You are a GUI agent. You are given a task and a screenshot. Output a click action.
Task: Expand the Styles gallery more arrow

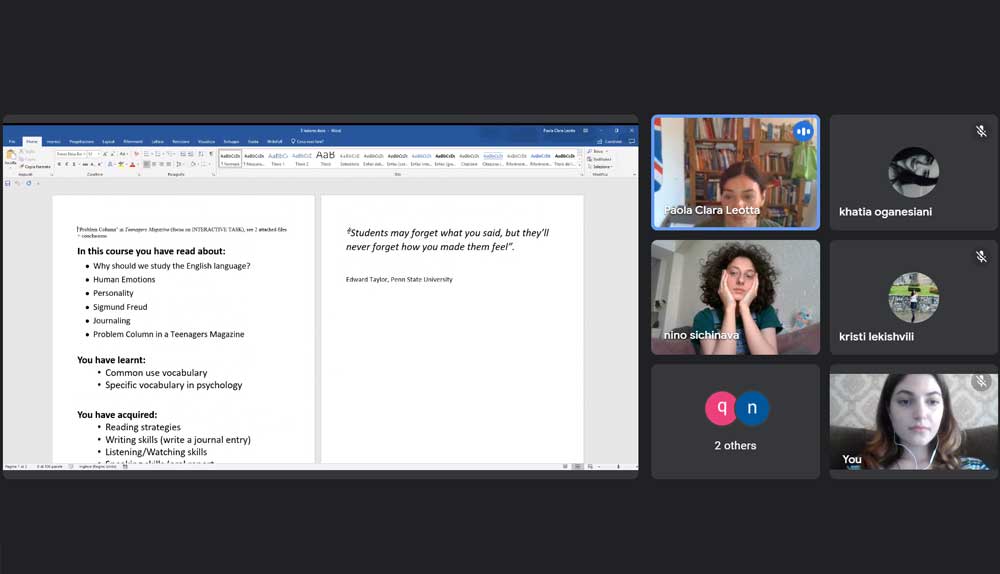click(x=581, y=164)
